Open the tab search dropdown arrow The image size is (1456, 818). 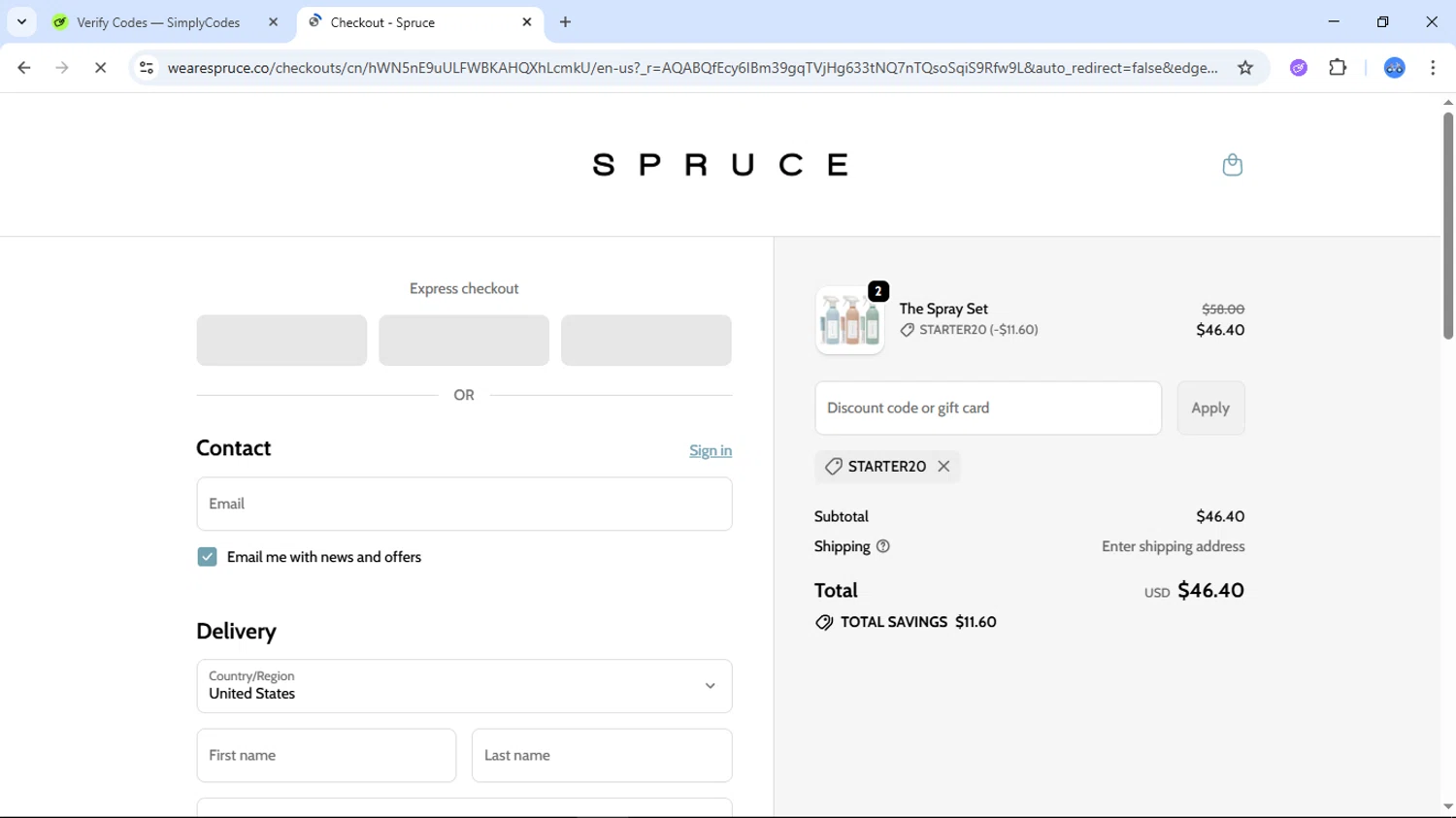click(x=21, y=22)
